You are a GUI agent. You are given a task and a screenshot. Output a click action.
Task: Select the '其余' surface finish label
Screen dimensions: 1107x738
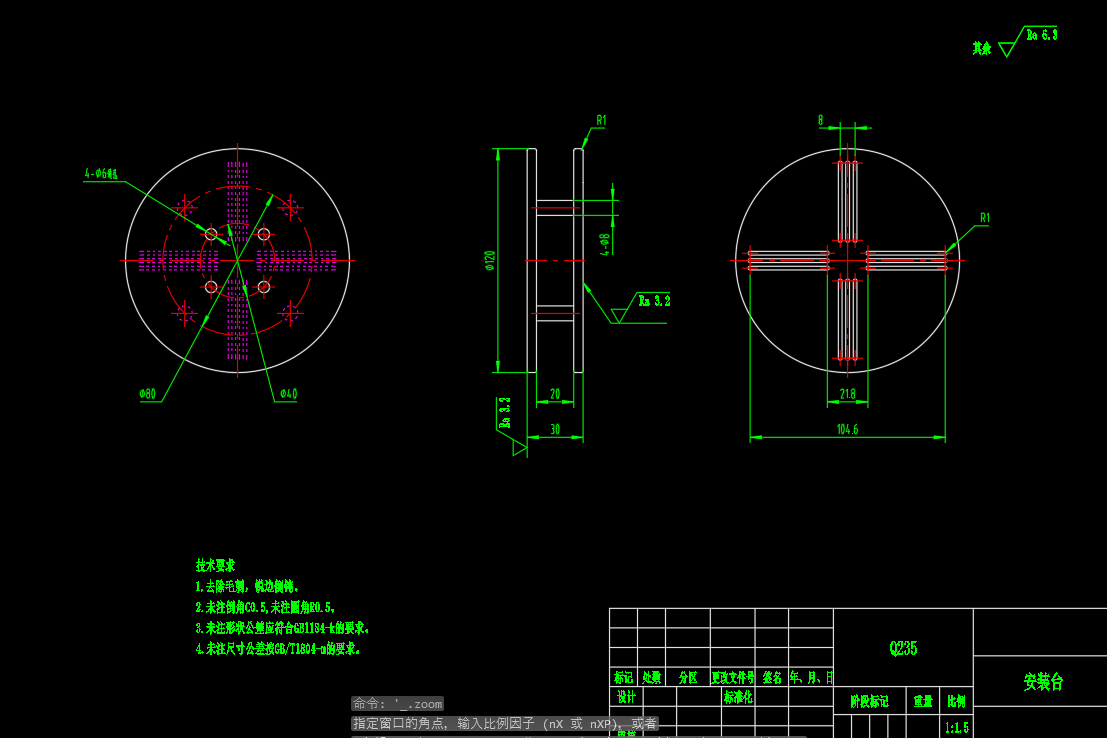[981, 48]
